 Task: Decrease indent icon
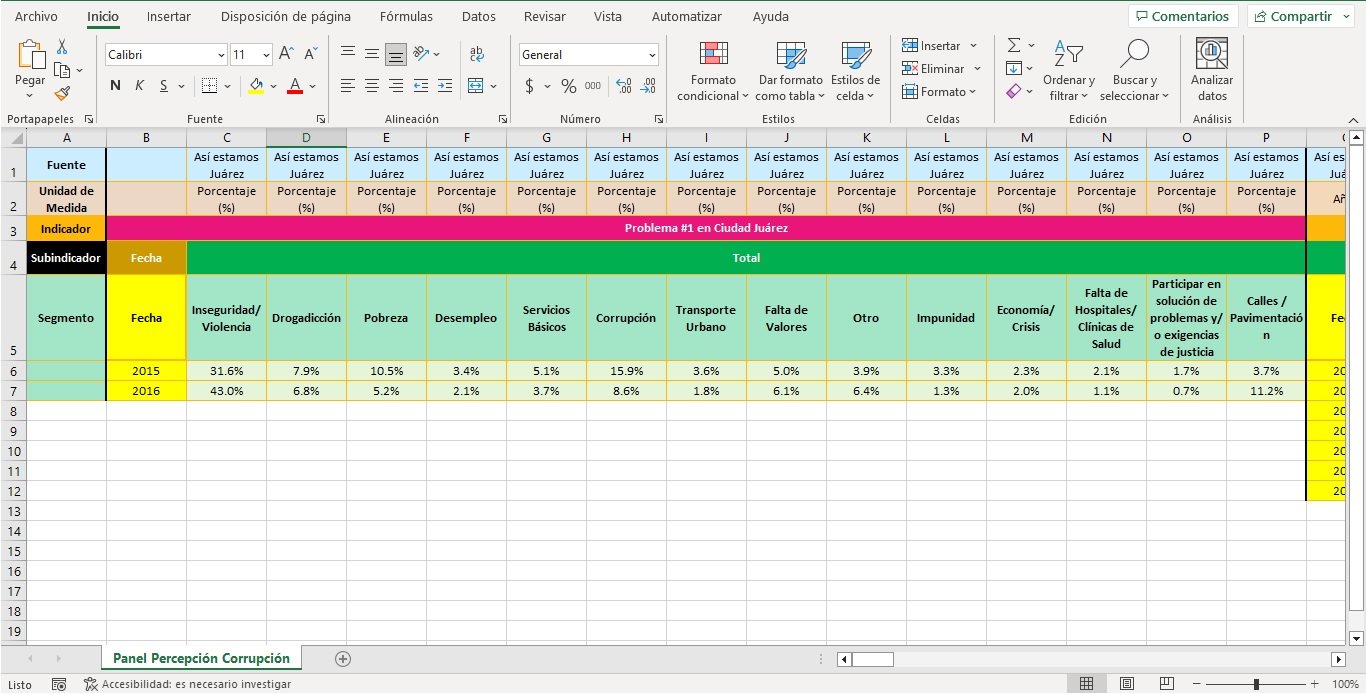coord(421,86)
